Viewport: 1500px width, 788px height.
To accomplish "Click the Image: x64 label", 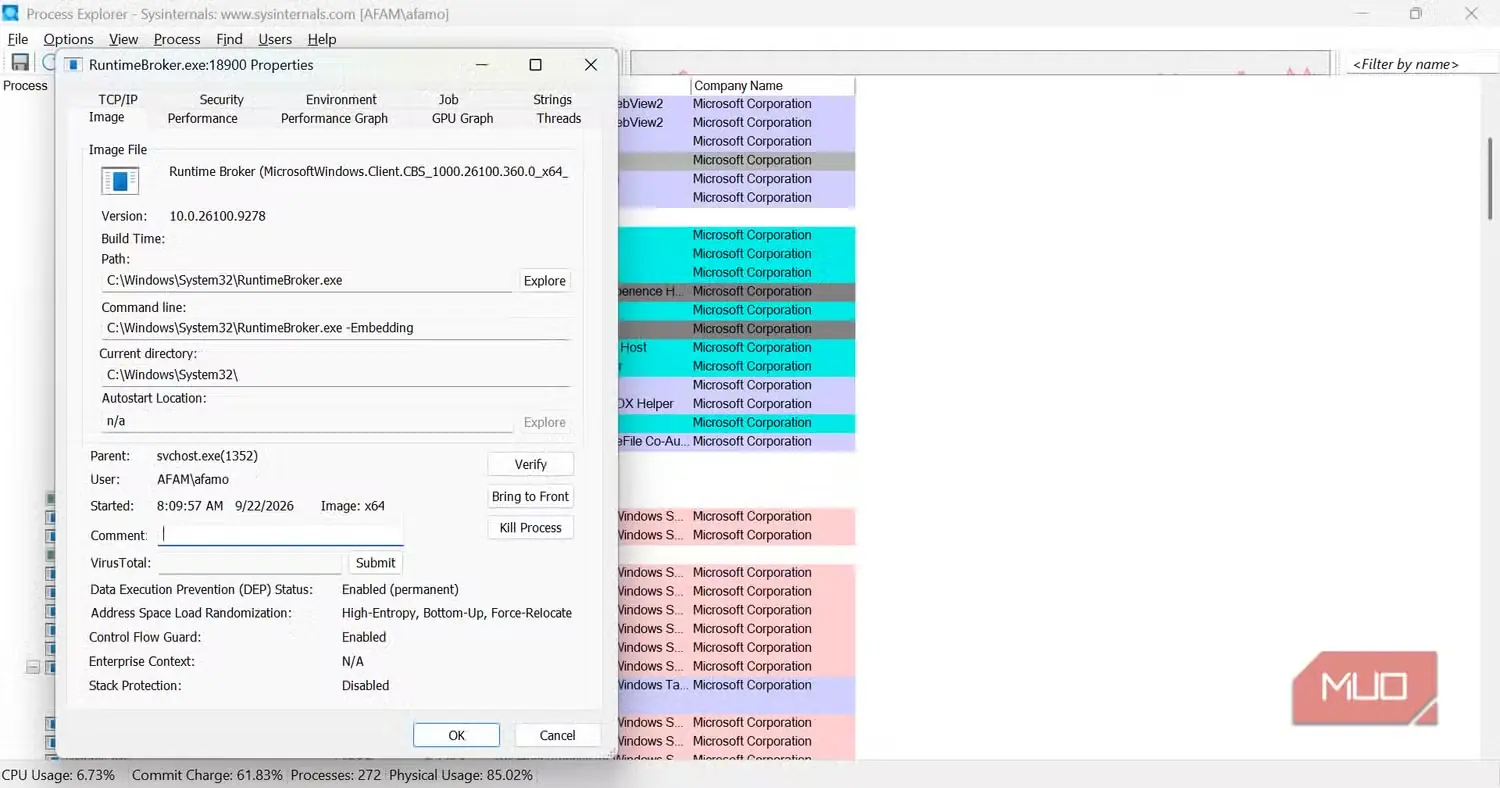I will click(x=353, y=506).
